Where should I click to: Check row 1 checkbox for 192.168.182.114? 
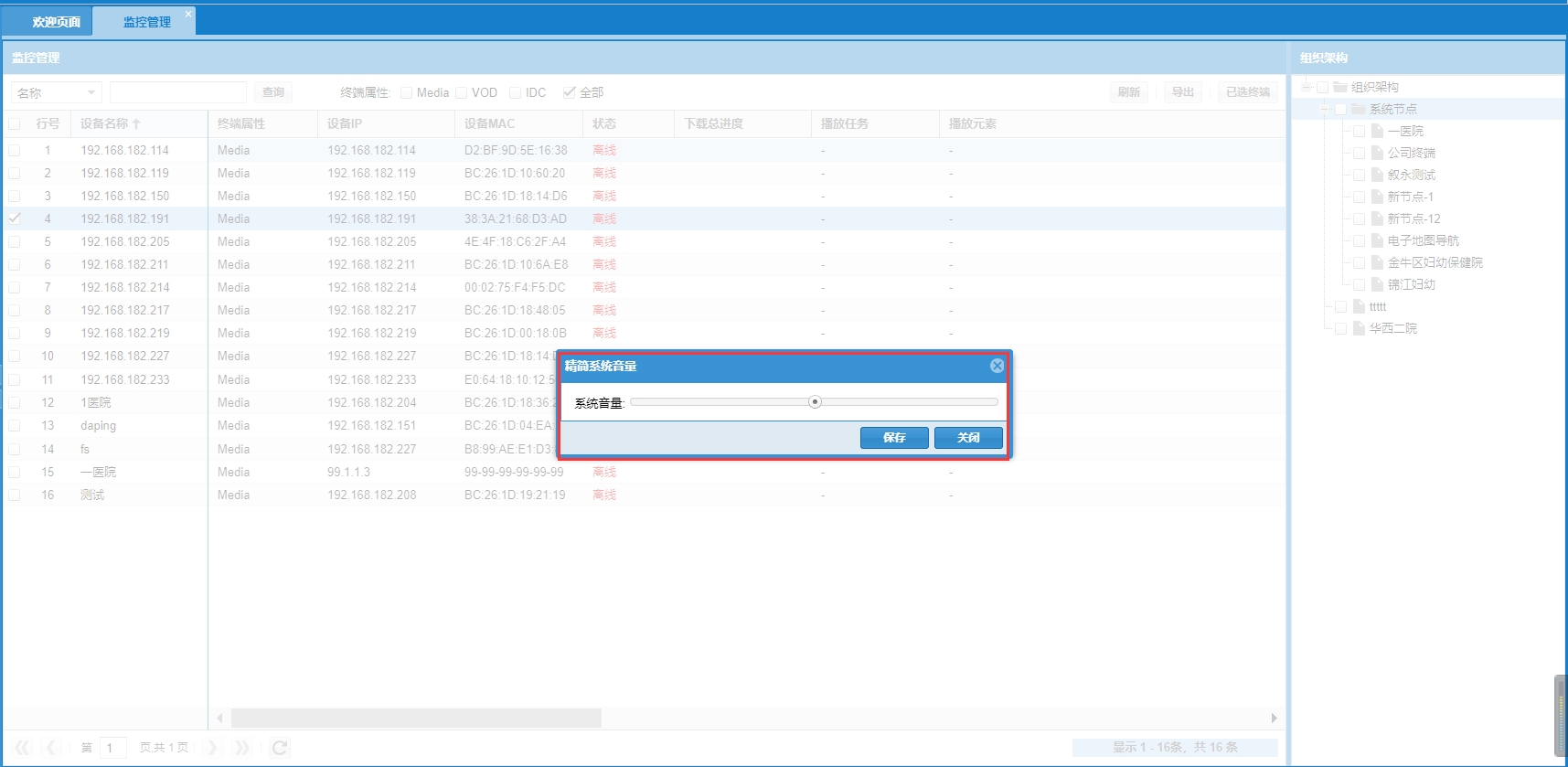(15, 150)
